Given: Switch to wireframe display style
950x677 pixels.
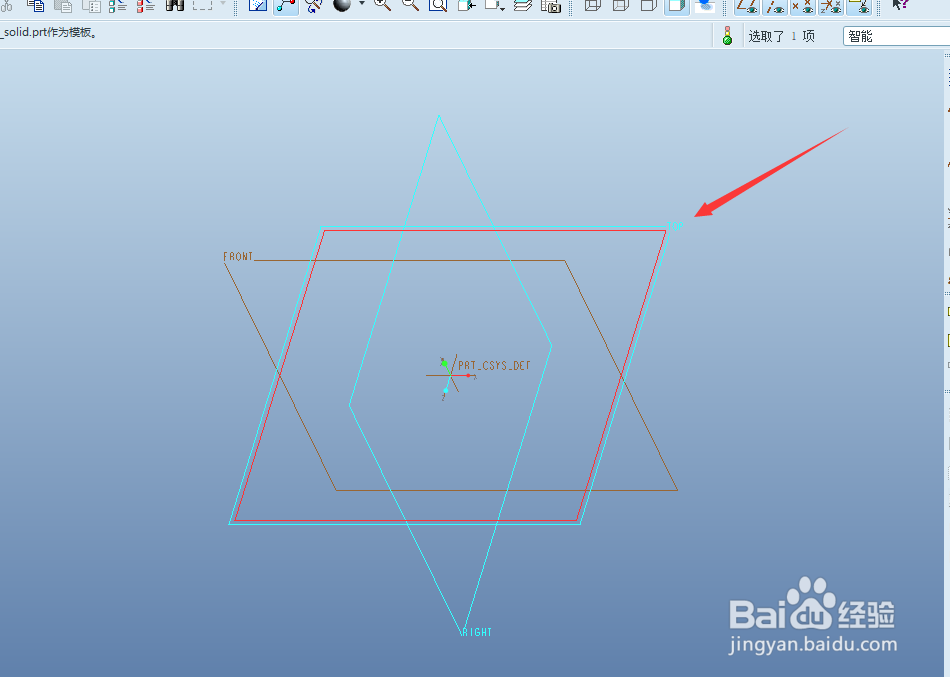Looking at the screenshot, I should (593, 5).
